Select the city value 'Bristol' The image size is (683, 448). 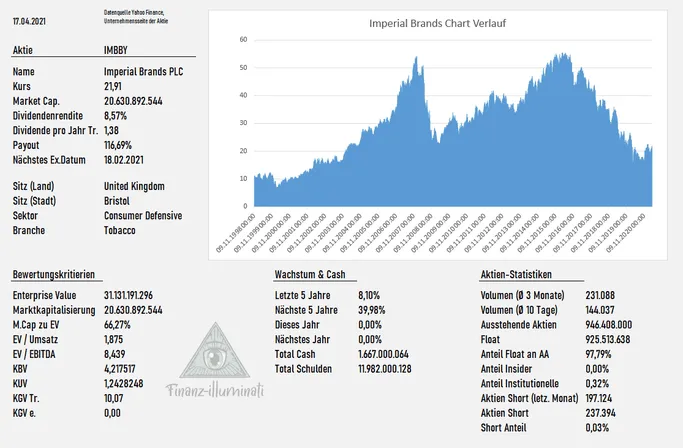117,201
